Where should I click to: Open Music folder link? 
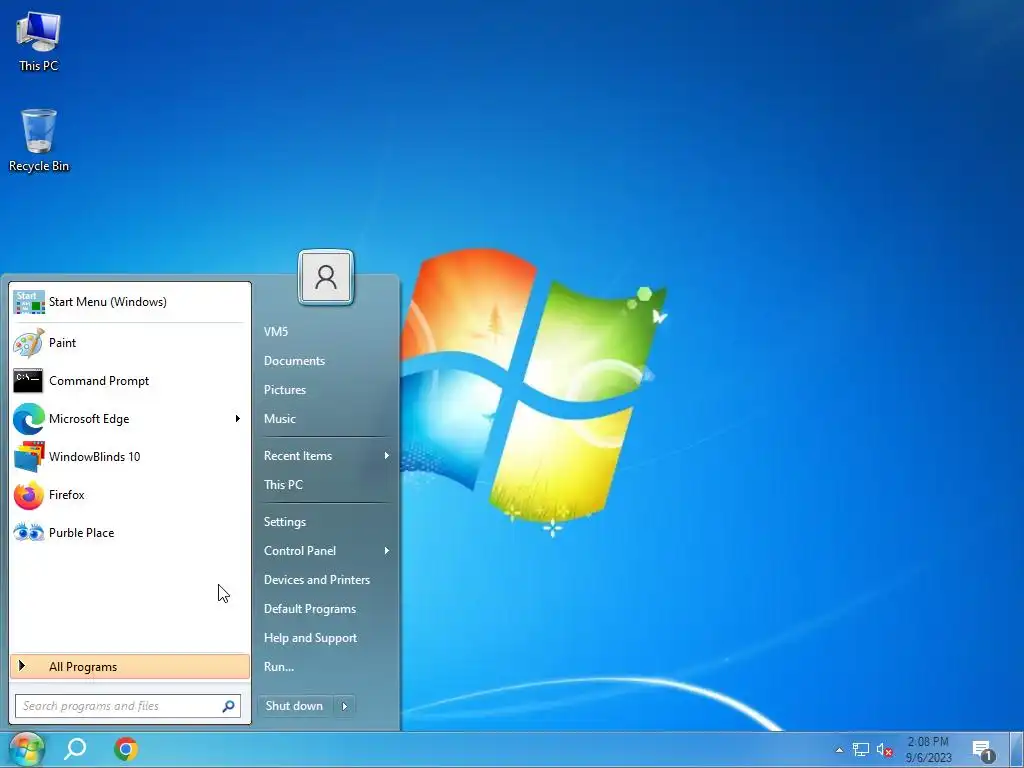click(280, 419)
